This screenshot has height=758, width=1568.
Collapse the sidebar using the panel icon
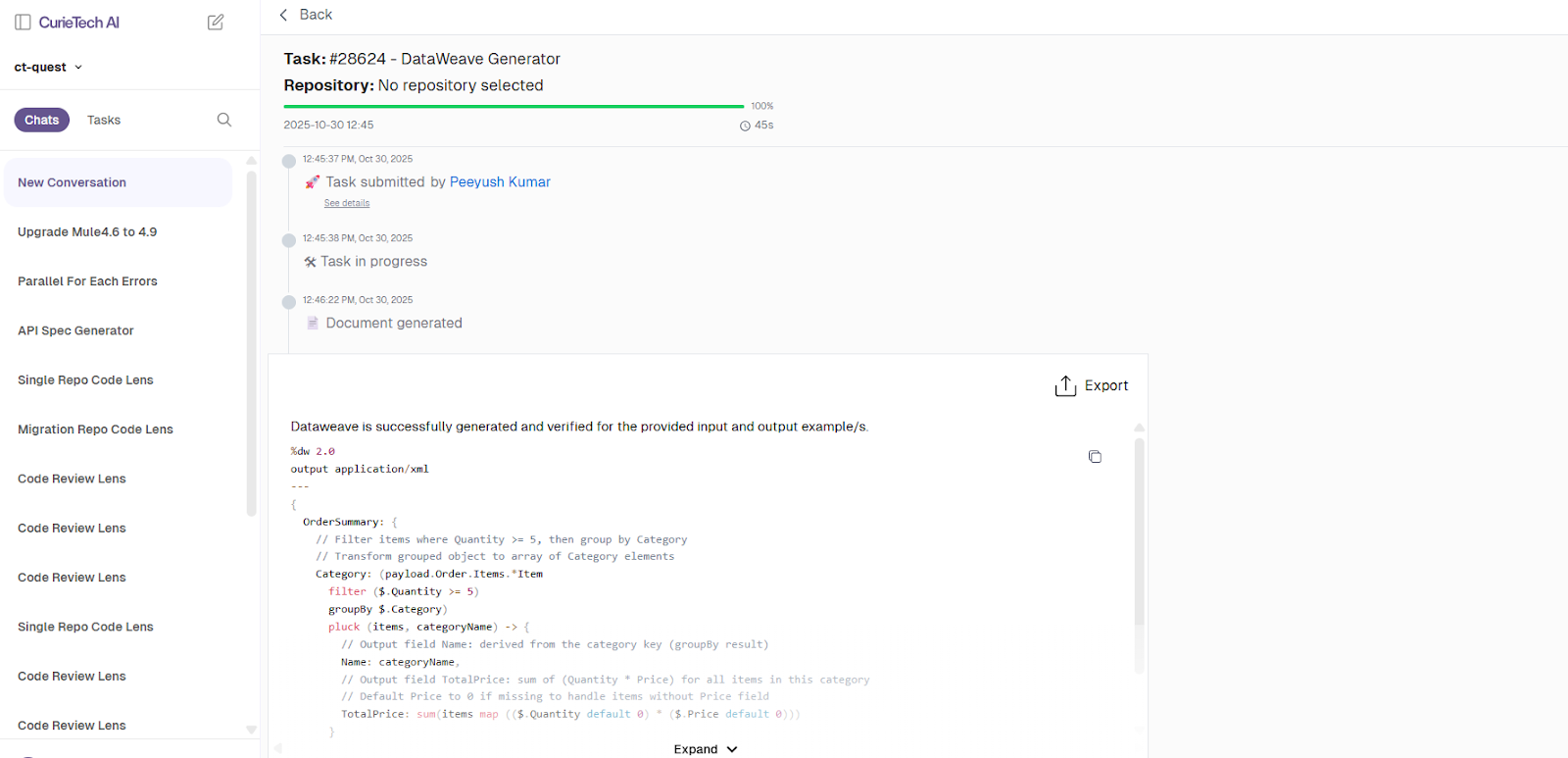(x=22, y=21)
